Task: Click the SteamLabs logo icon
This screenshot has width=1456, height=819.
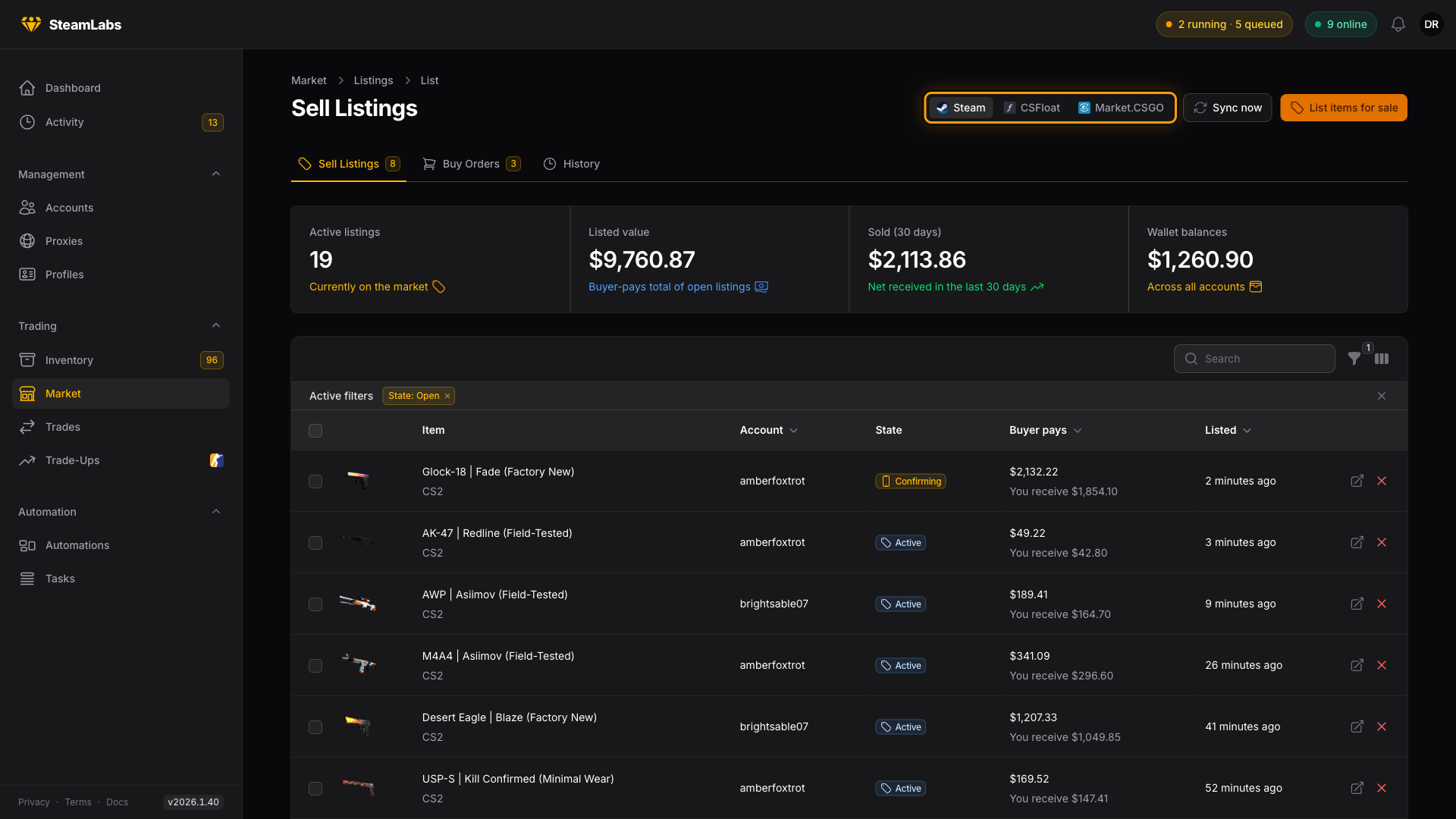Action: (31, 24)
